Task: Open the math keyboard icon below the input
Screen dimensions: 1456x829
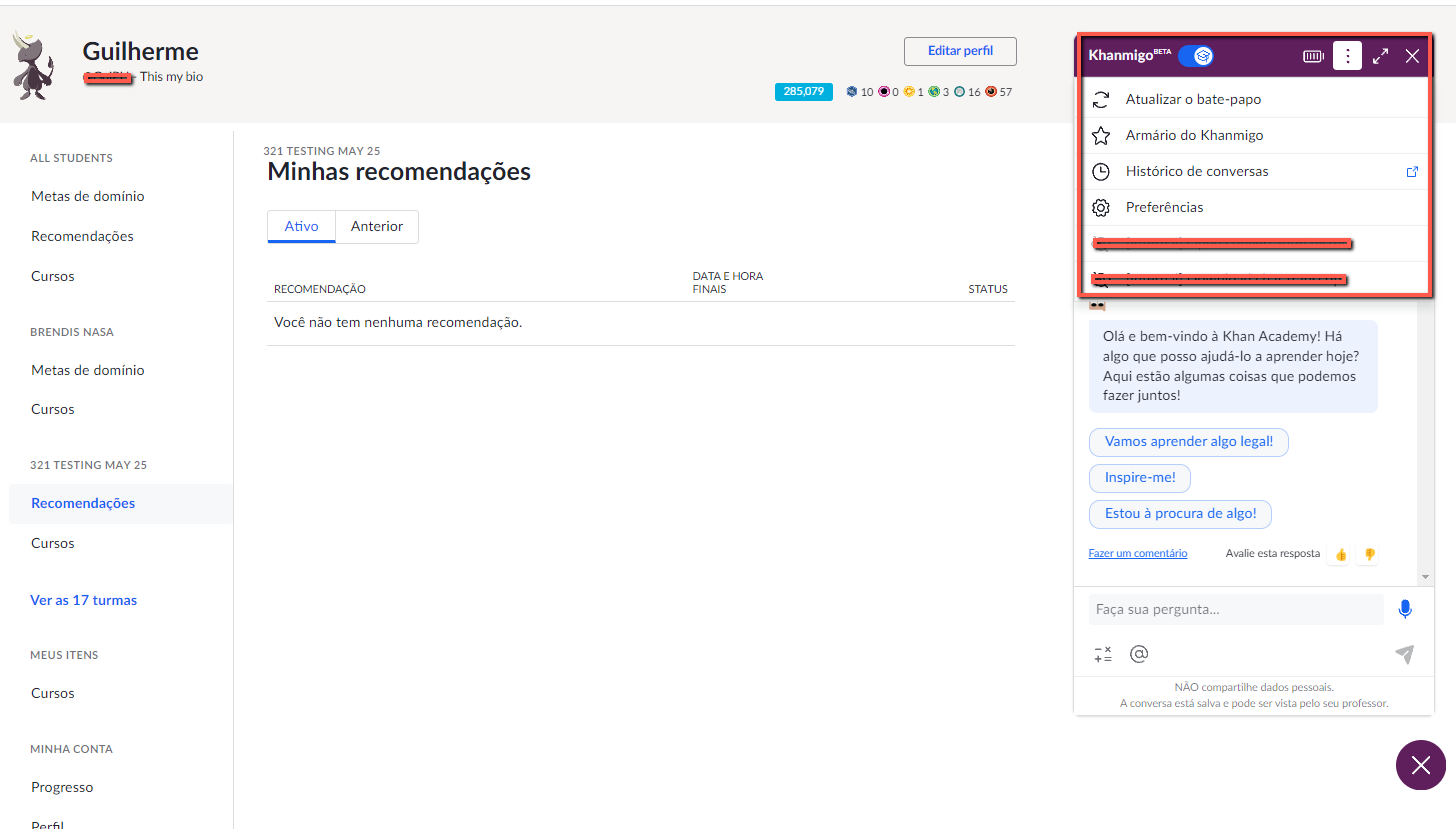Action: pyautogui.click(x=1103, y=654)
